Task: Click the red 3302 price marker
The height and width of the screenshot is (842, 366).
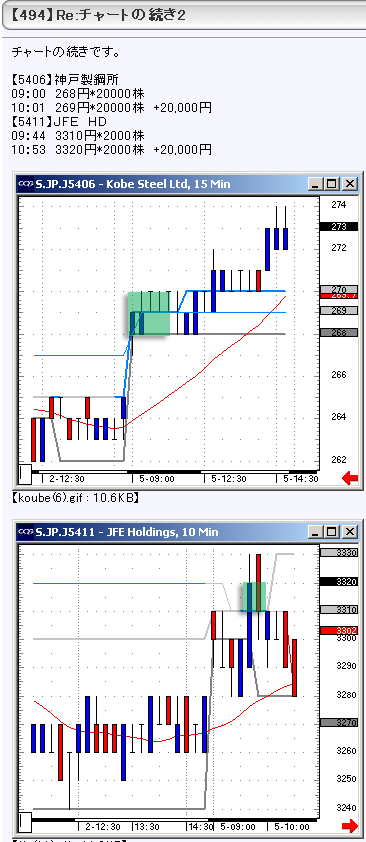Action: click(339, 630)
